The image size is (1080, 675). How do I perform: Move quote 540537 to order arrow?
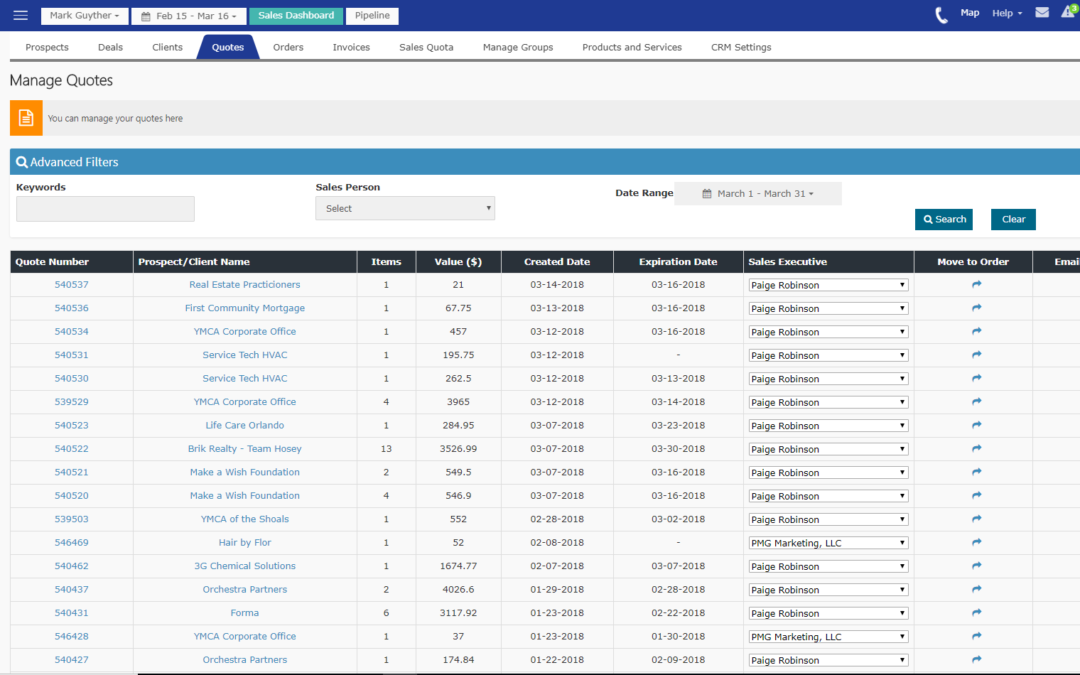click(976, 285)
